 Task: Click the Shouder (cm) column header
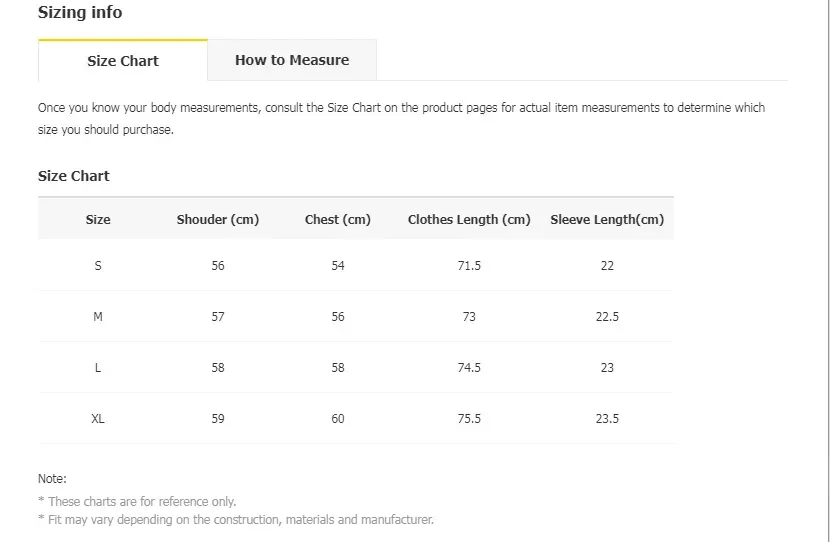tap(218, 220)
